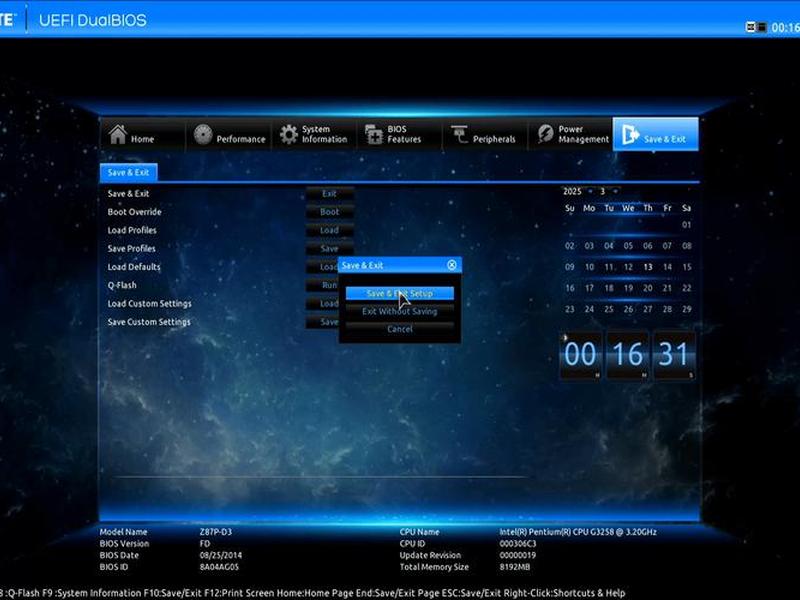Click the hours digit 00 on clock
This screenshot has height=600, width=800.
[581, 355]
